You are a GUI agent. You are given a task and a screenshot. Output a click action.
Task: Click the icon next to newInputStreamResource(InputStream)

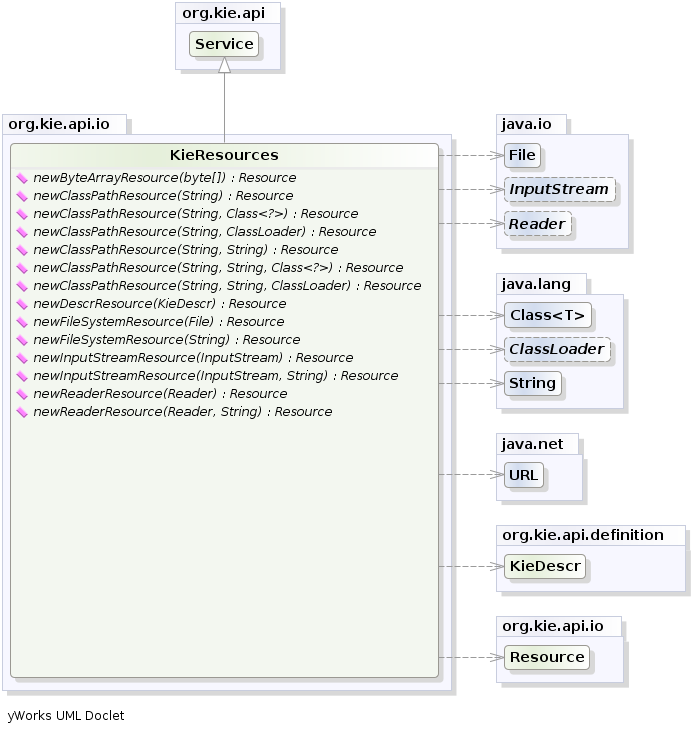[x=22, y=358]
